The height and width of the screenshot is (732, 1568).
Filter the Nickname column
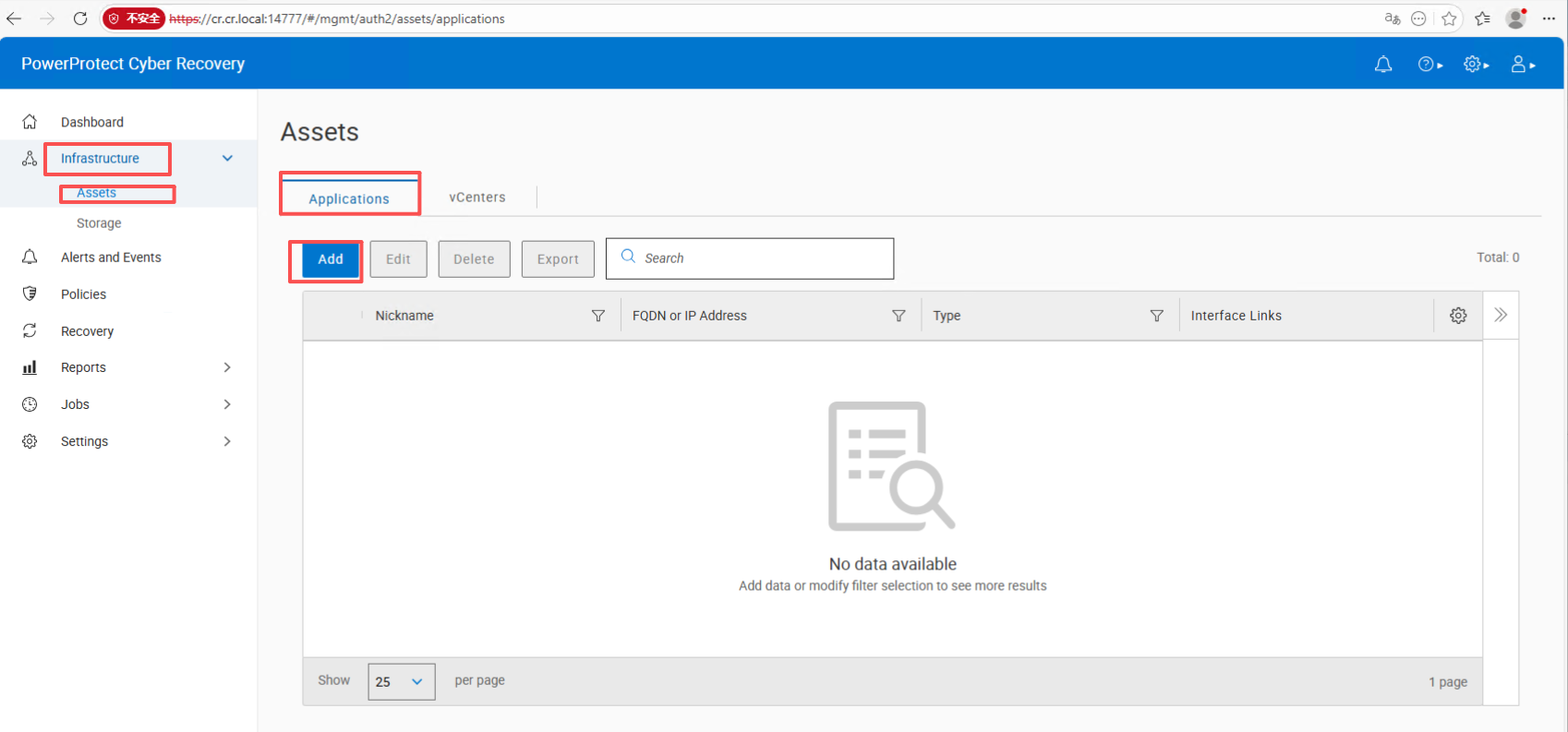point(598,316)
